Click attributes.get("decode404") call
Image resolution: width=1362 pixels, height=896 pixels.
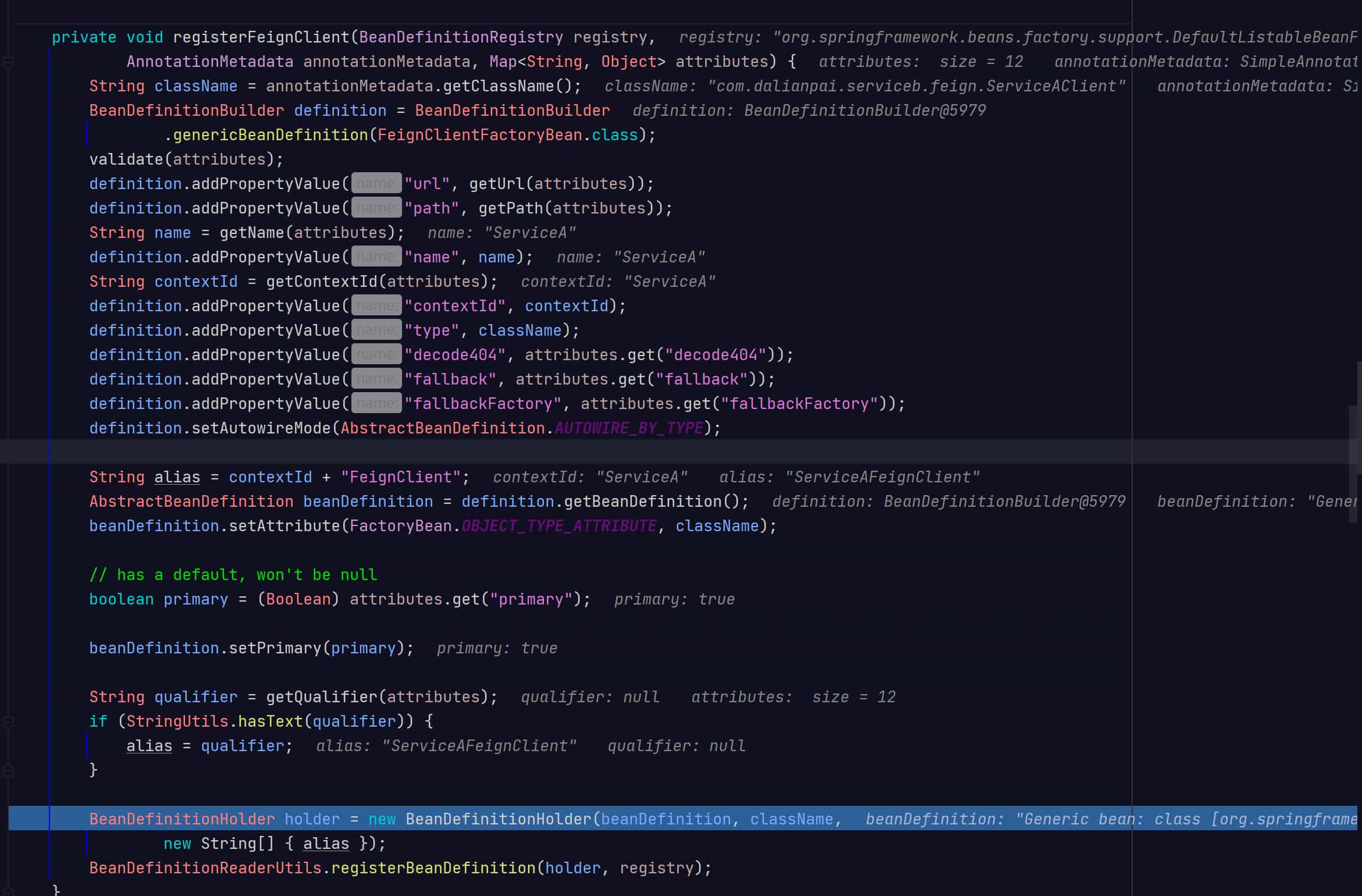click(x=650, y=355)
